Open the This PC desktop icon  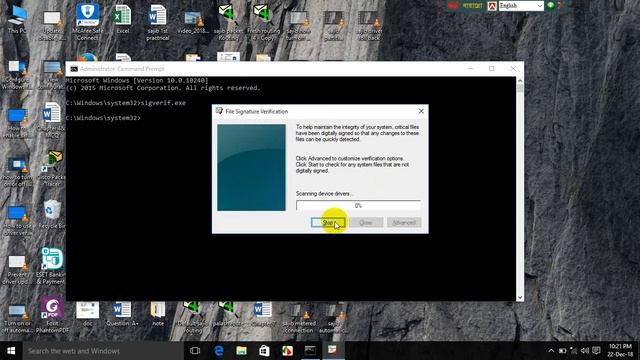17,20
